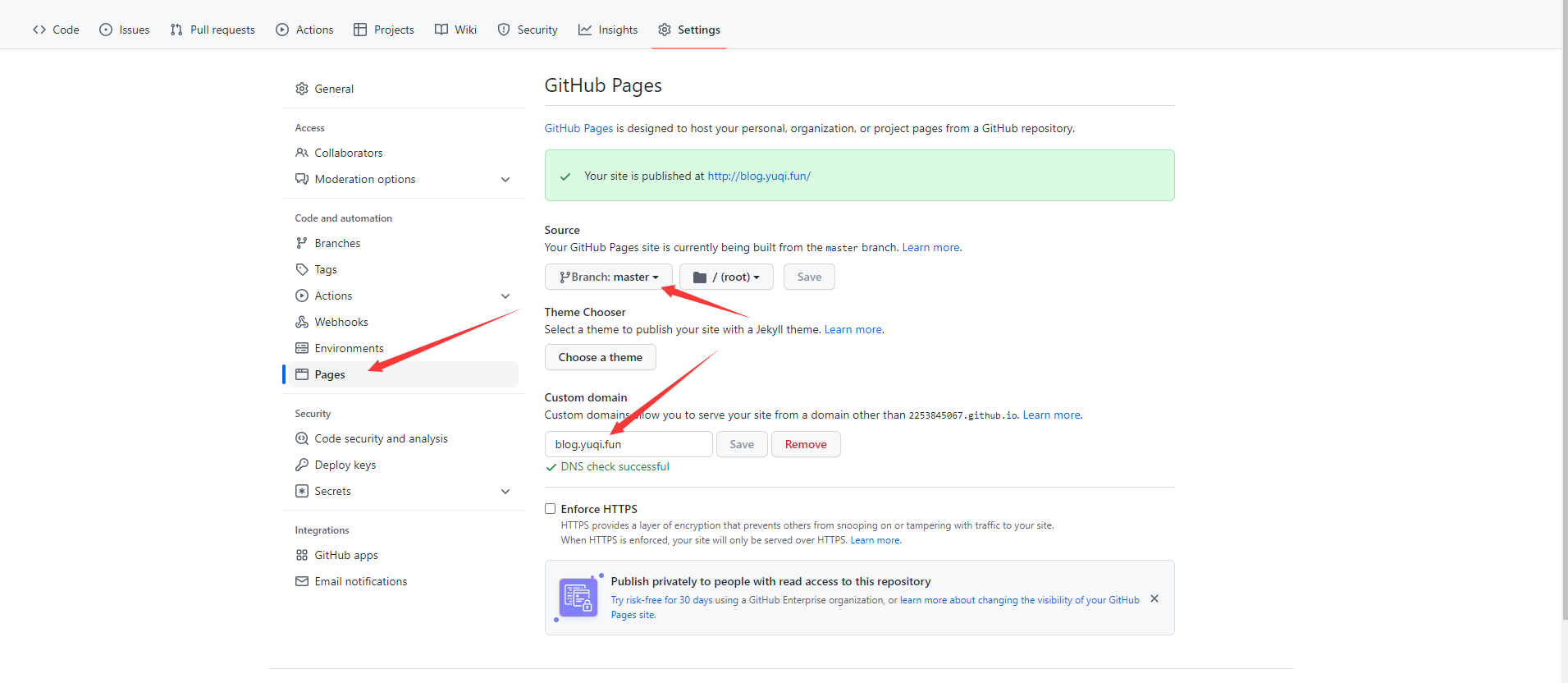Click the Email notifications envelope icon

tap(302, 581)
